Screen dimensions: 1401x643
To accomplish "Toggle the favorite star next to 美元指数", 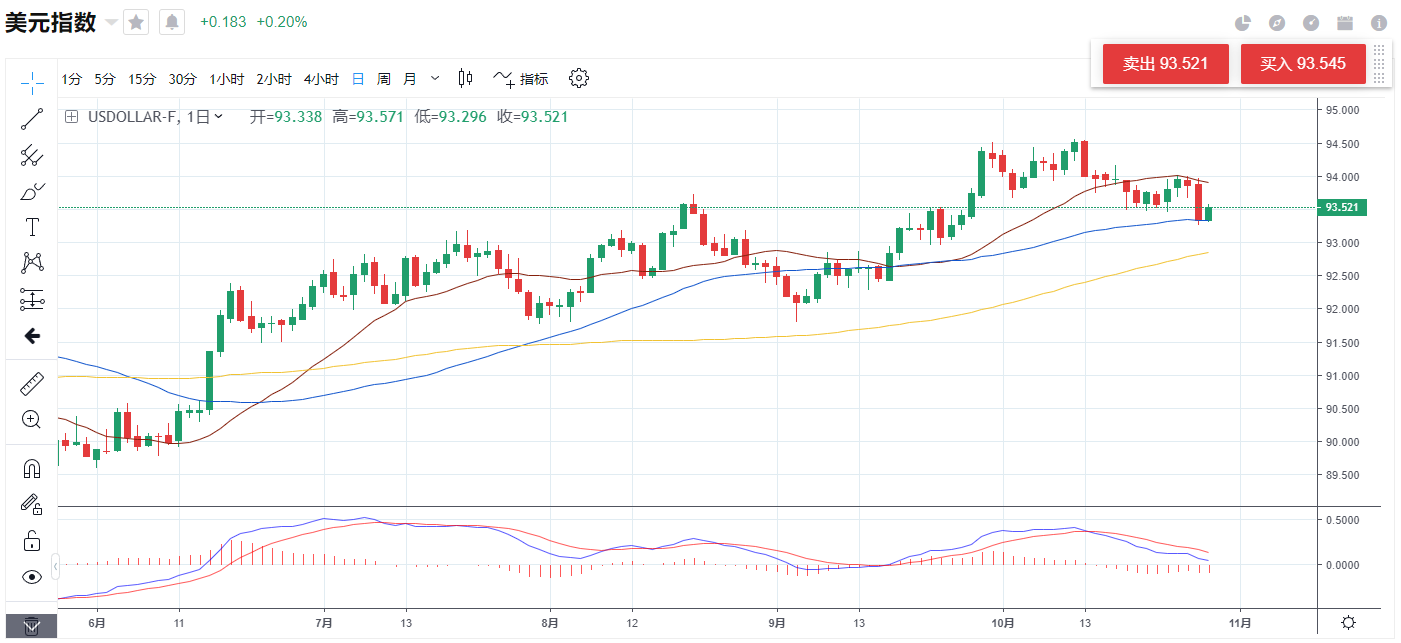I will [136, 22].
